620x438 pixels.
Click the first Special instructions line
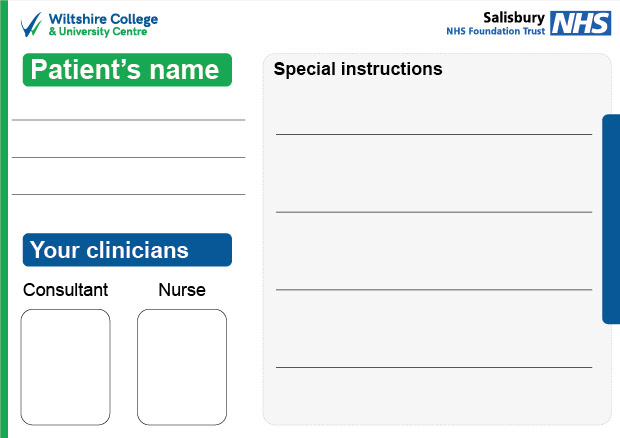click(x=434, y=134)
